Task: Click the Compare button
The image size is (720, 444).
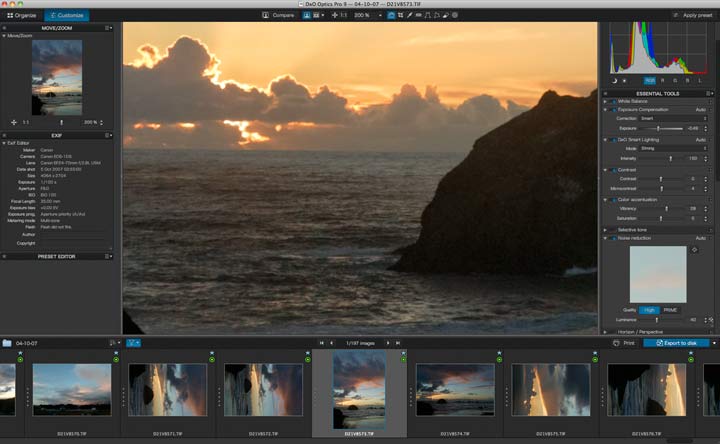Action: point(278,15)
